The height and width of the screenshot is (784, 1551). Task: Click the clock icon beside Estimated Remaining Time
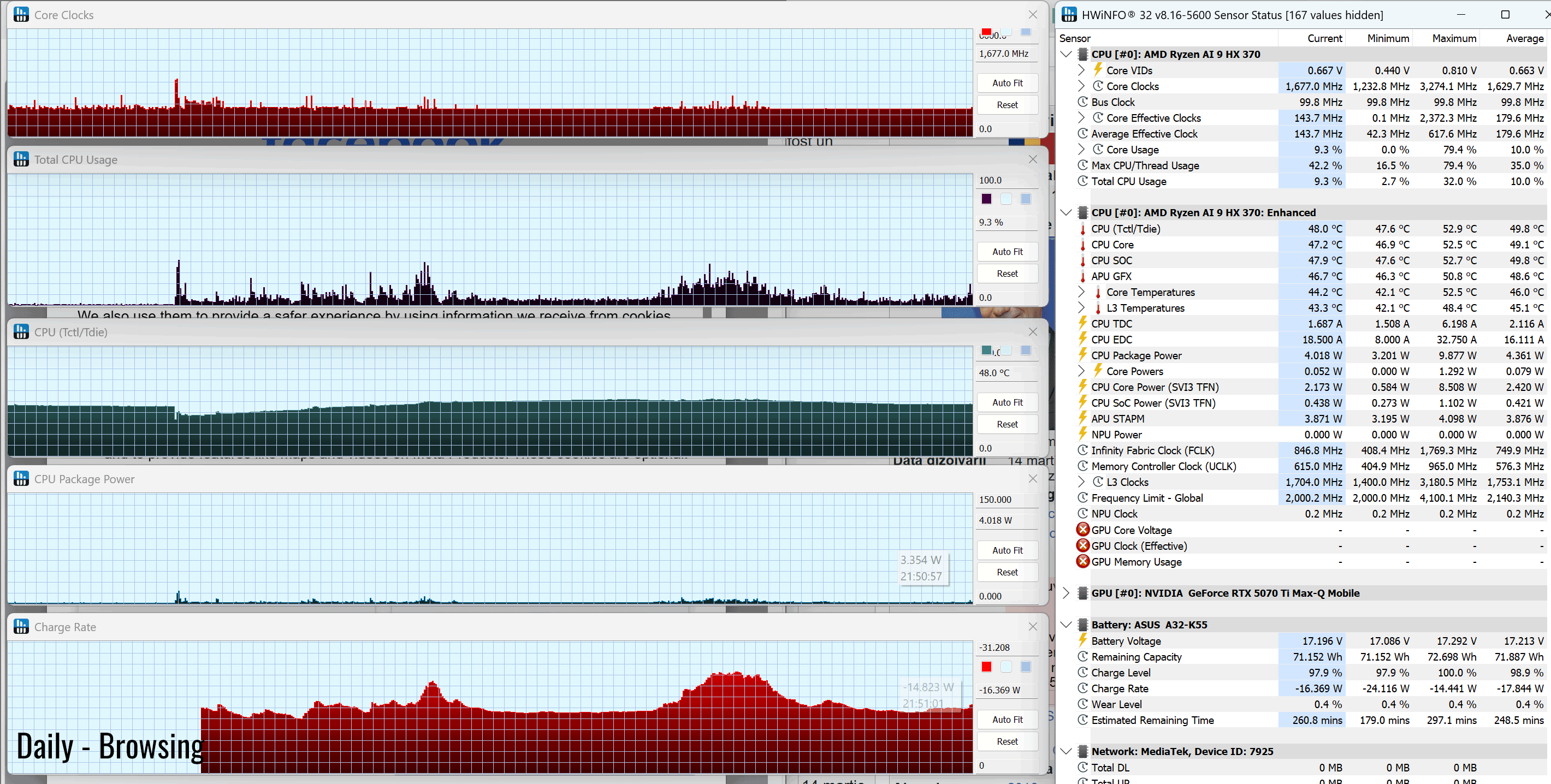1082,720
